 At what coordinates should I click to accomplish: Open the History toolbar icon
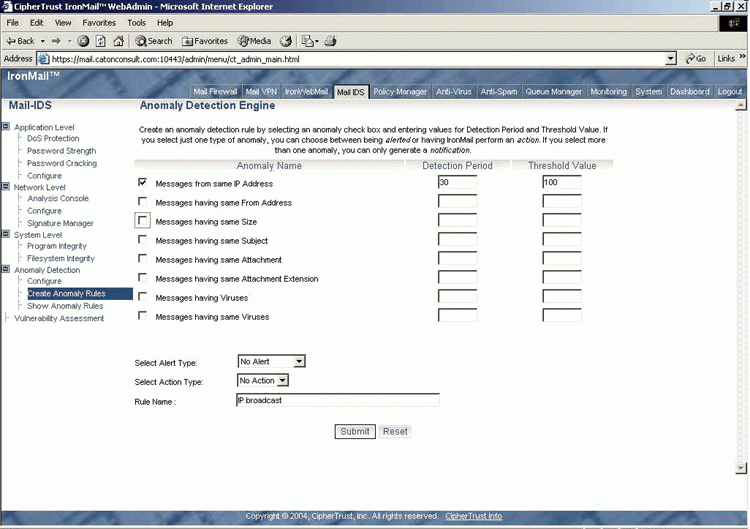click(x=286, y=41)
